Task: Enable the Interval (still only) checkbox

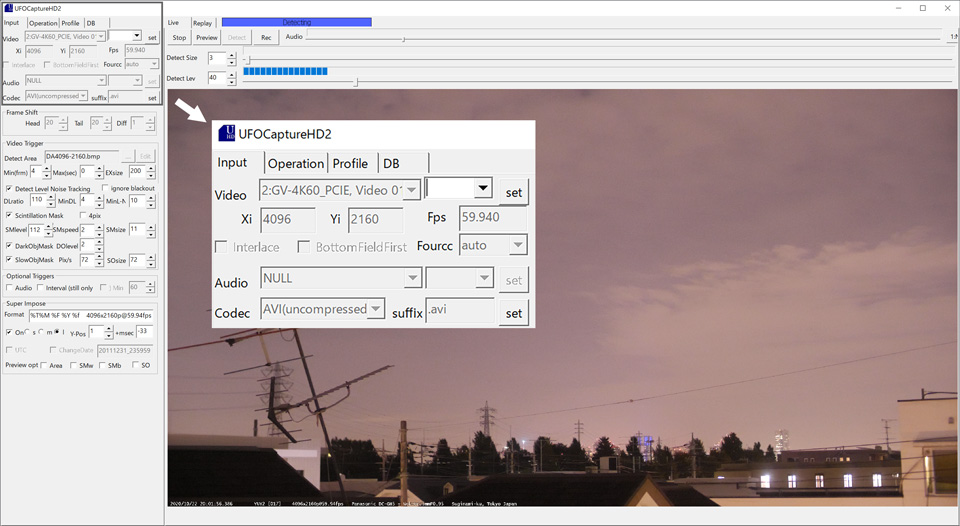Action: (40, 288)
